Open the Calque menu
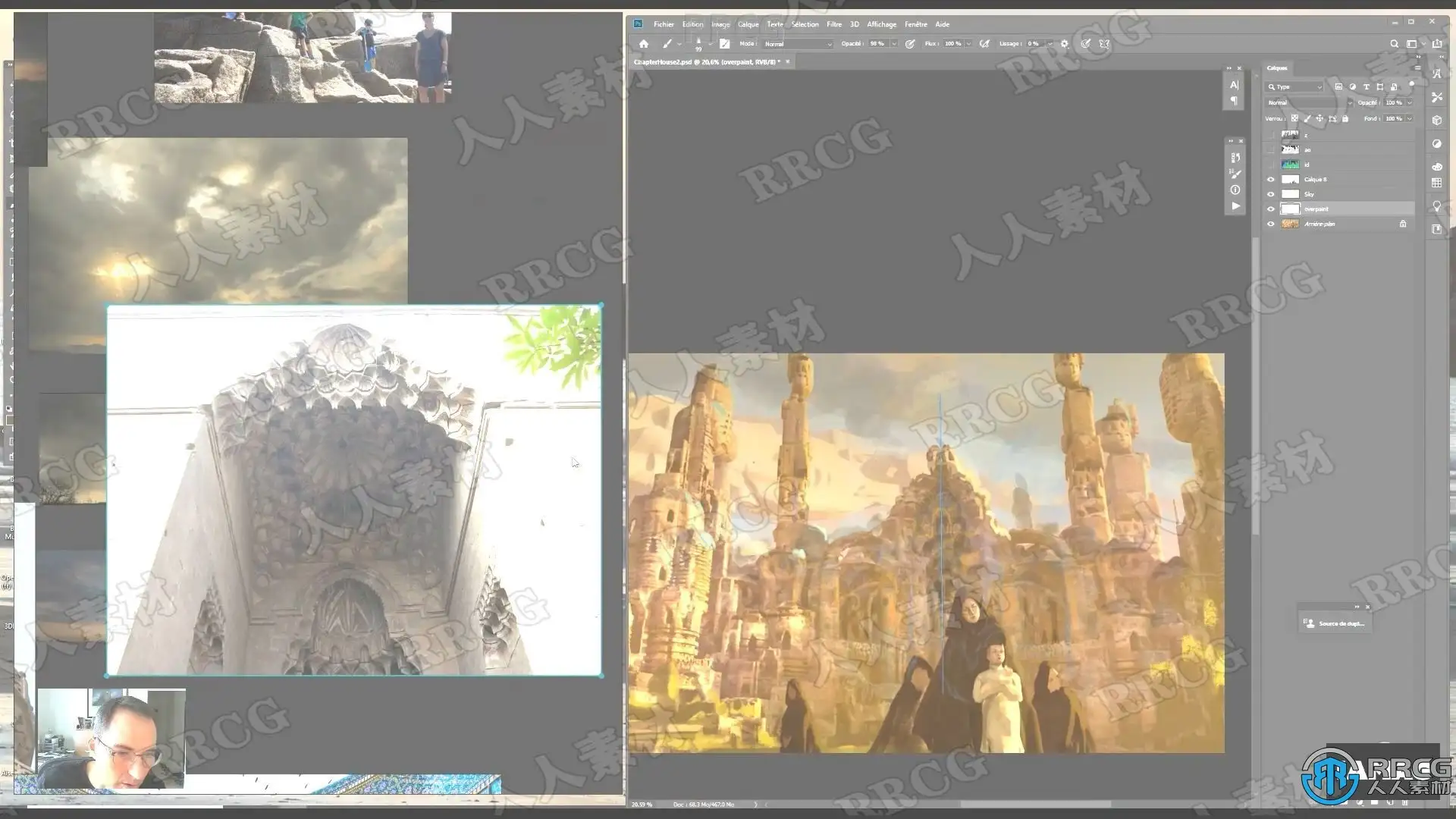 [x=748, y=24]
